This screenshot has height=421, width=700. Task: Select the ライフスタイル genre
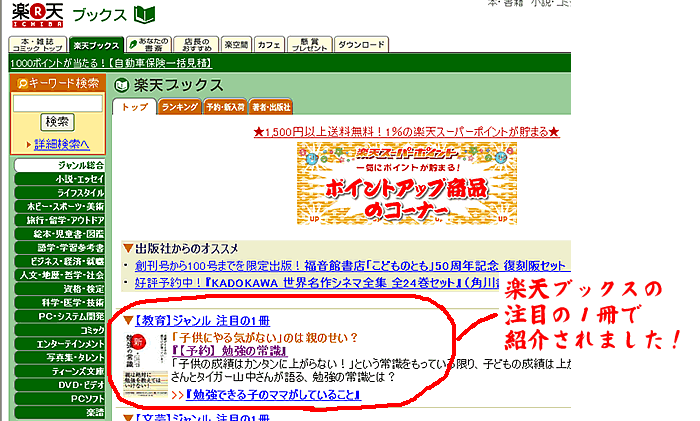(x=60, y=193)
